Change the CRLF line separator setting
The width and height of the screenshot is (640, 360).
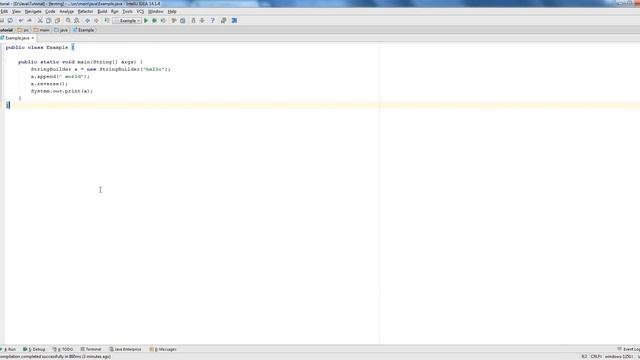click(x=596, y=357)
